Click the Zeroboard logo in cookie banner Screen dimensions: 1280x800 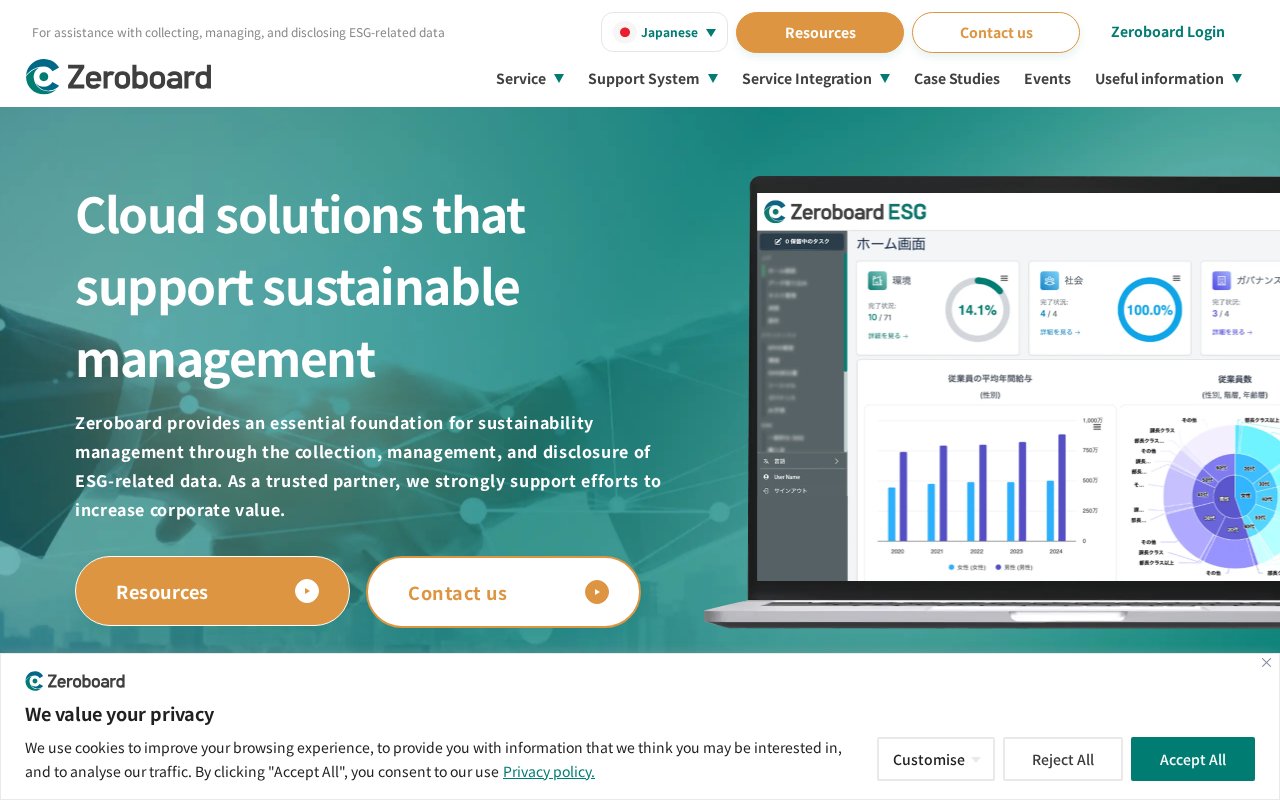76,681
